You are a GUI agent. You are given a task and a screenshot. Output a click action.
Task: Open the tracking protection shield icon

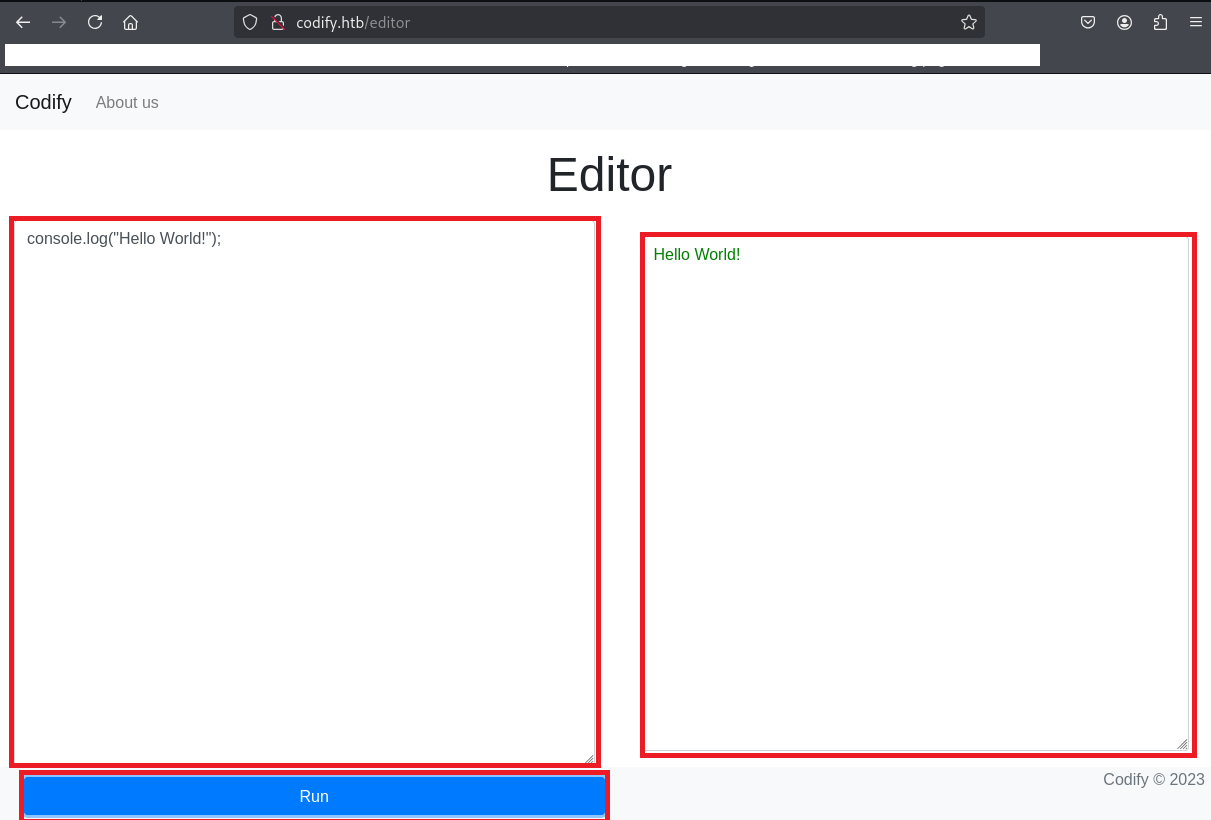click(x=250, y=22)
